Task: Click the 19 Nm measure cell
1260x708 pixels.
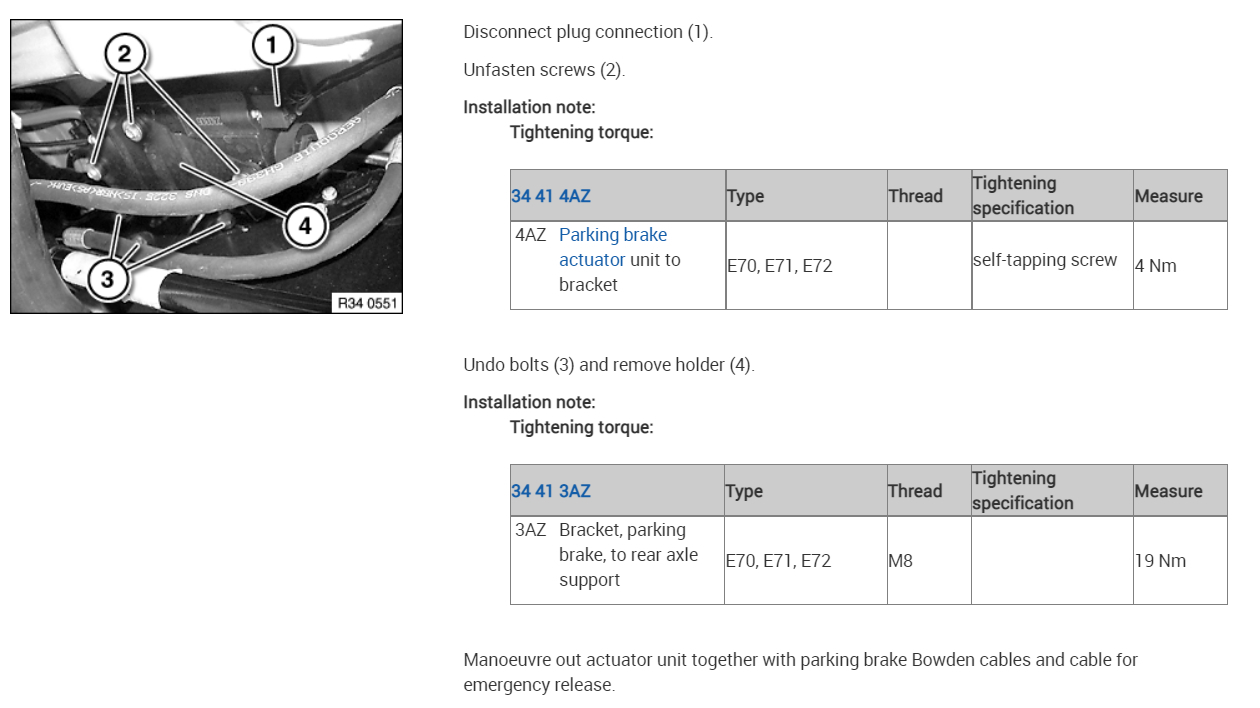Action: click(1160, 561)
